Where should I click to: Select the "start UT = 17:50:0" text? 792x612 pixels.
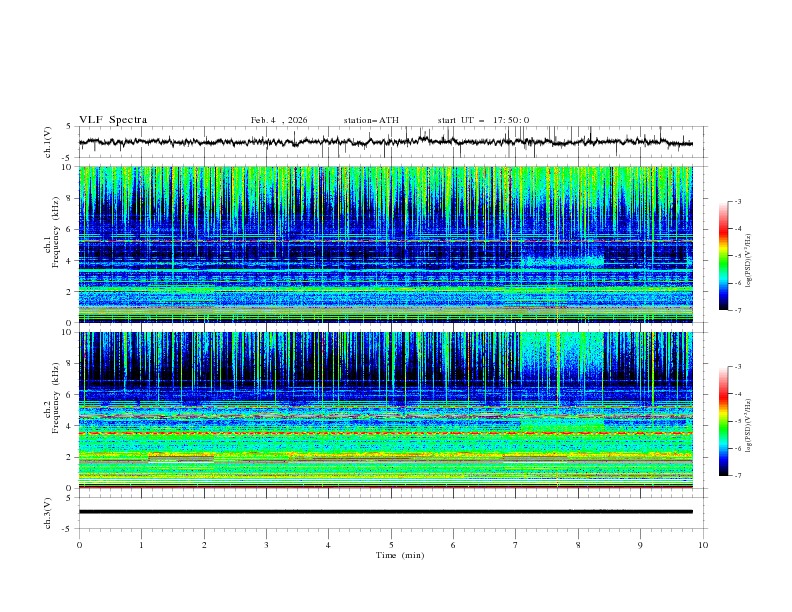point(483,120)
